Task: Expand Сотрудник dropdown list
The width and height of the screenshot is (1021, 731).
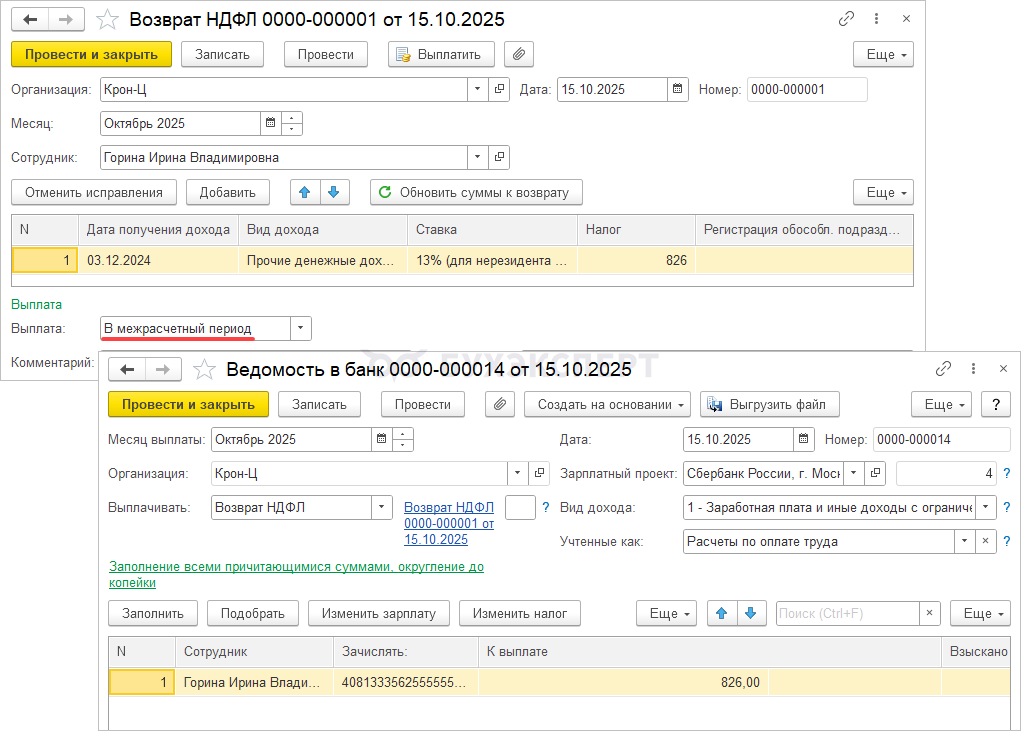Action: point(477,157)
